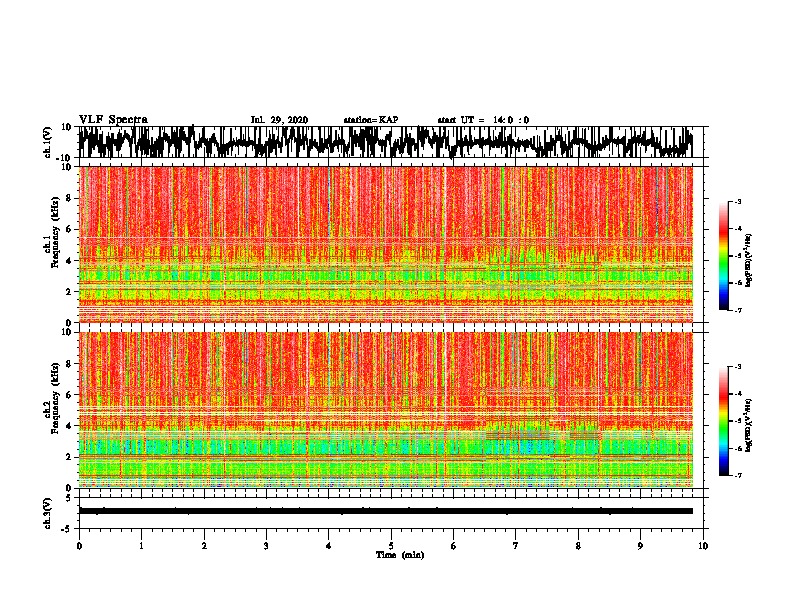
Task: Click the 'start UT = 14:0 :0' label
Action: [x=483, y=120]
